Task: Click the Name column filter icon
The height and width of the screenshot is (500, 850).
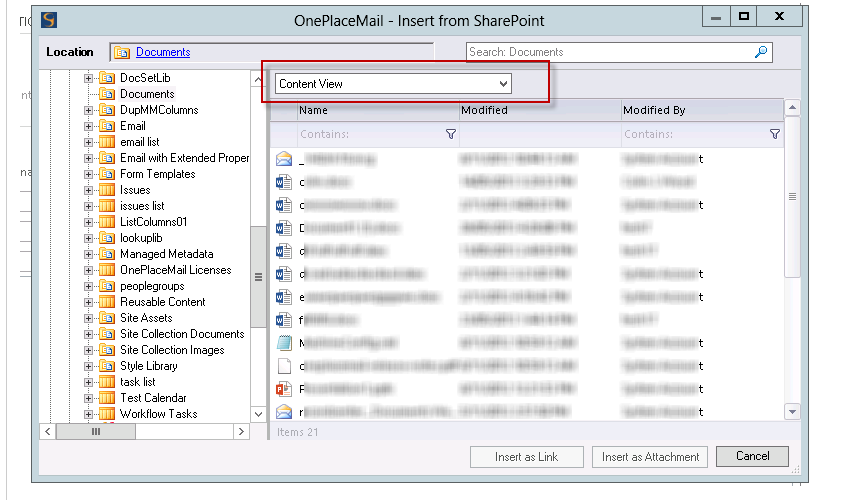Action: pyautogui.click(x=450, y=134)
